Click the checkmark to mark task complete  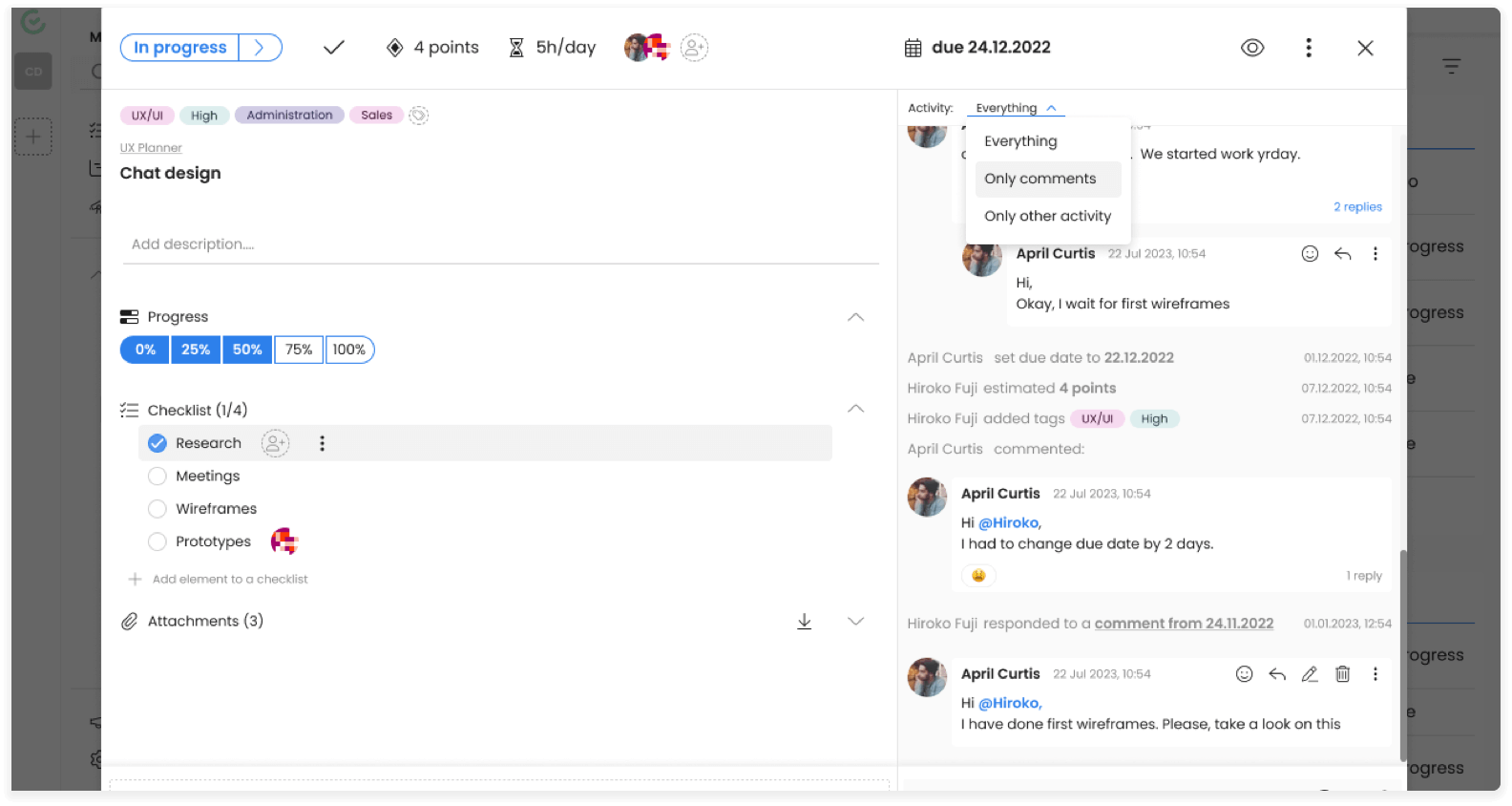(x=333, y=48)
